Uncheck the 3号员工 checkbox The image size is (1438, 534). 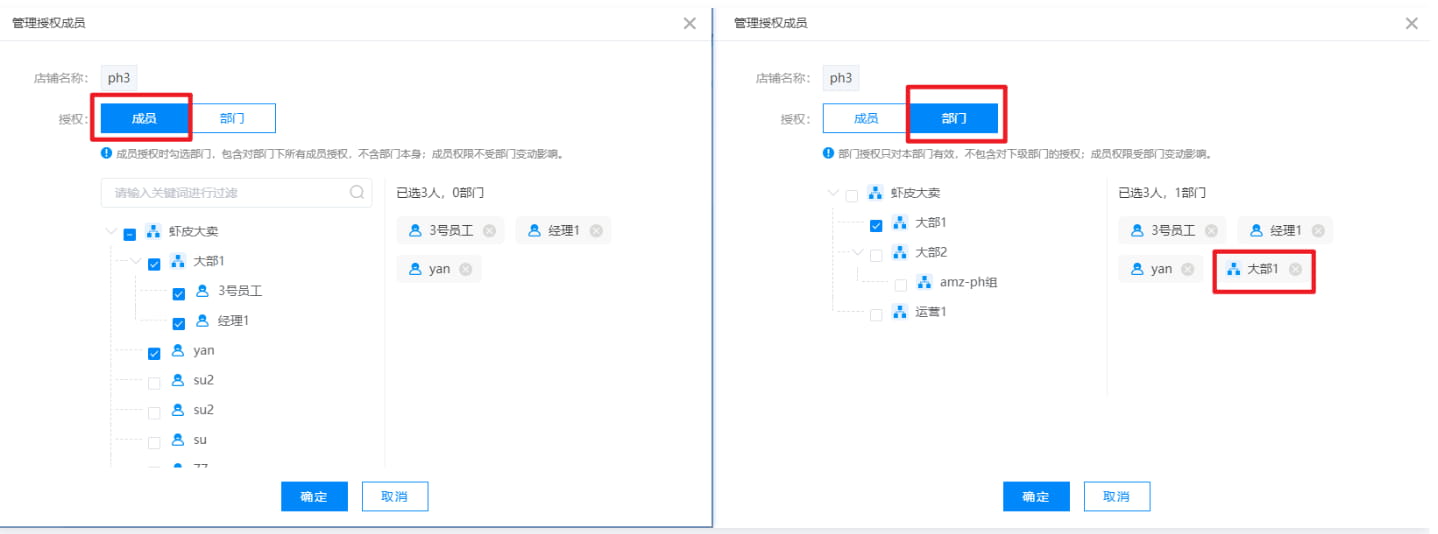(x=179, y=294)
